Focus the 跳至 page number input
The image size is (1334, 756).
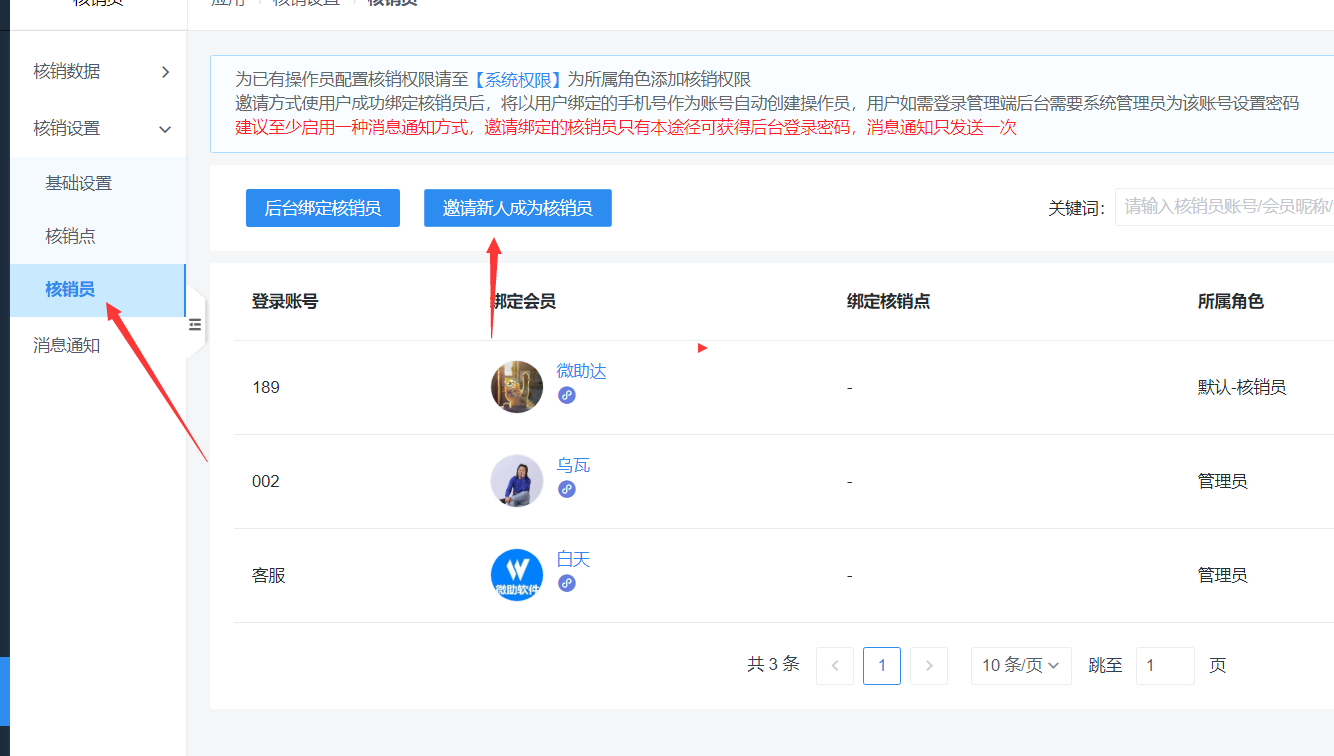(1165, 665)
